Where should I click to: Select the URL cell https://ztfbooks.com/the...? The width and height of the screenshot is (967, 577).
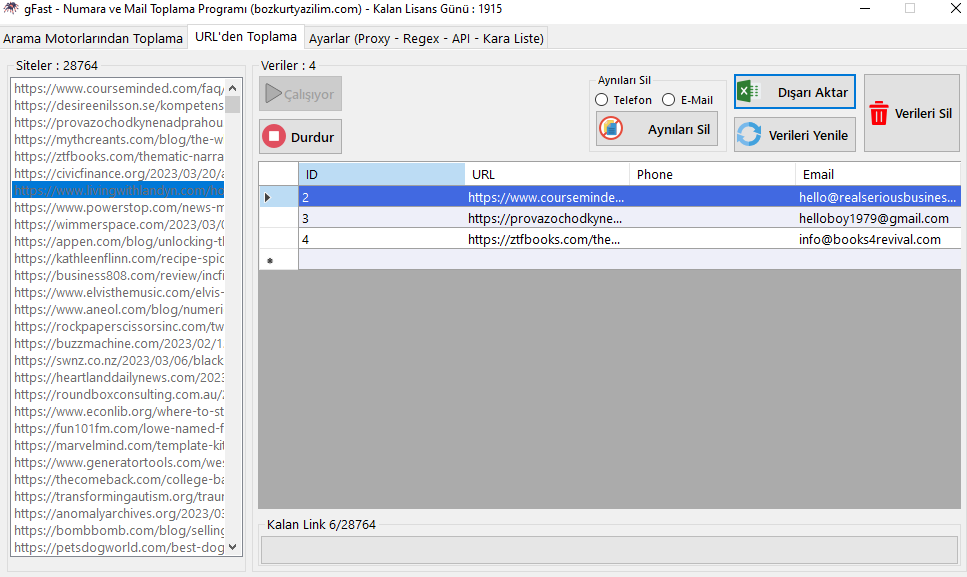click(547, 239)
